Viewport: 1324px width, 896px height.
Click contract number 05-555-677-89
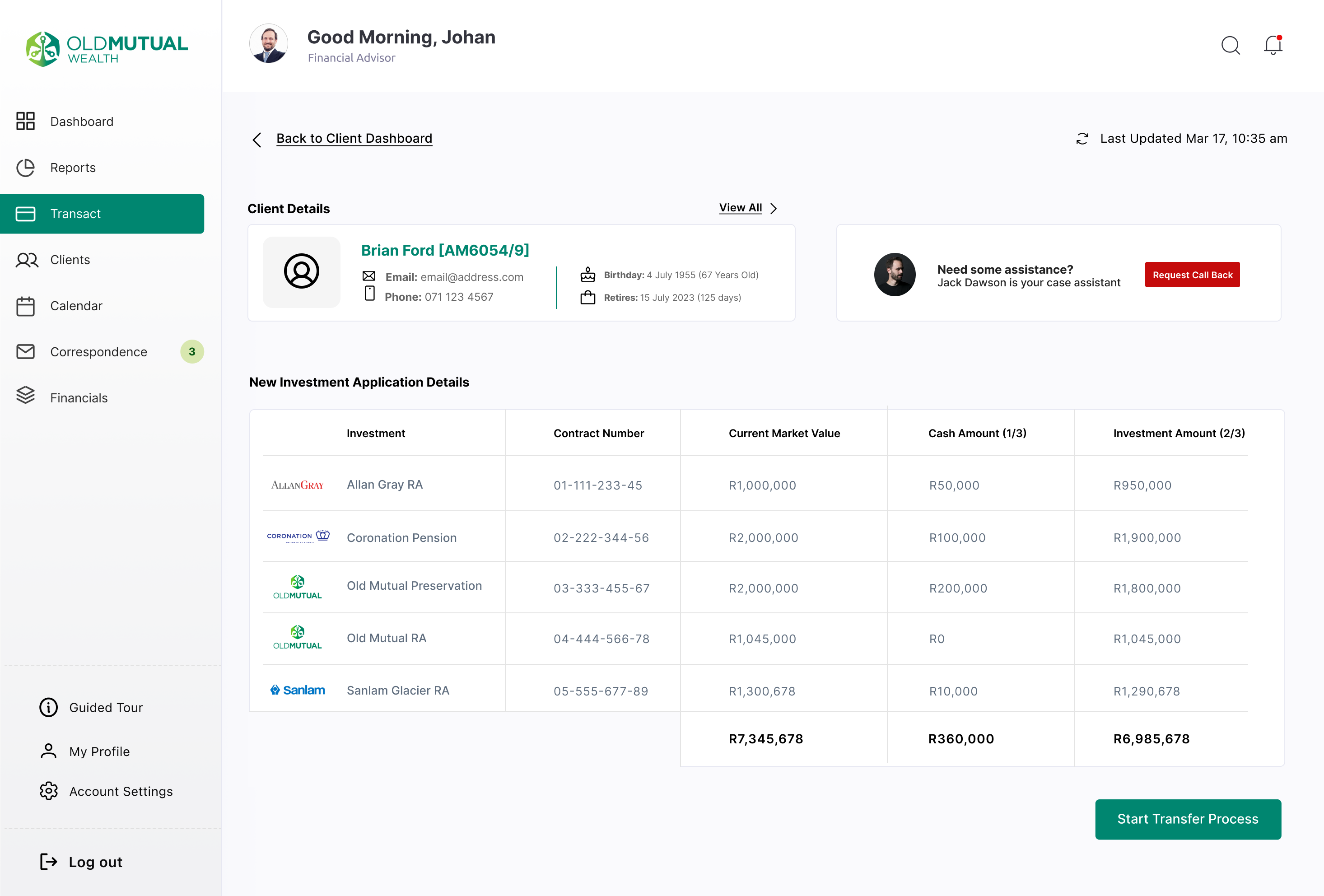click(x=601, y=691)
